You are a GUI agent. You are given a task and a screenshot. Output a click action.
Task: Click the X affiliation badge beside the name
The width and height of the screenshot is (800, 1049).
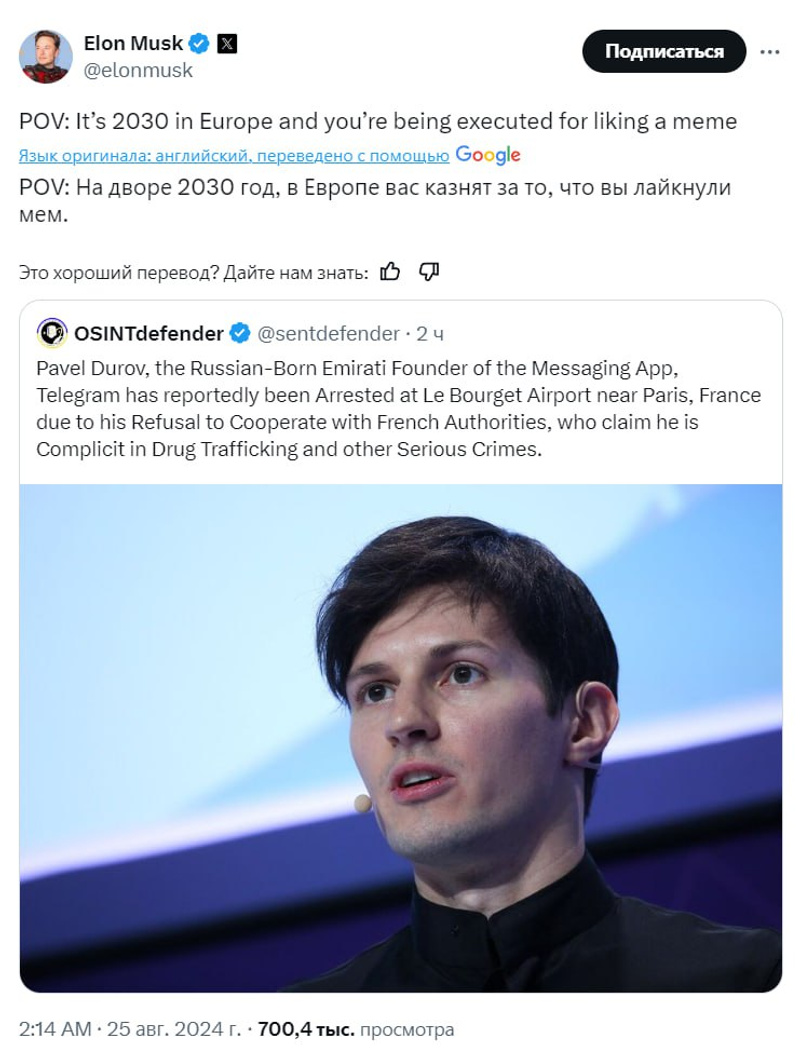click(x=228, y=43)
